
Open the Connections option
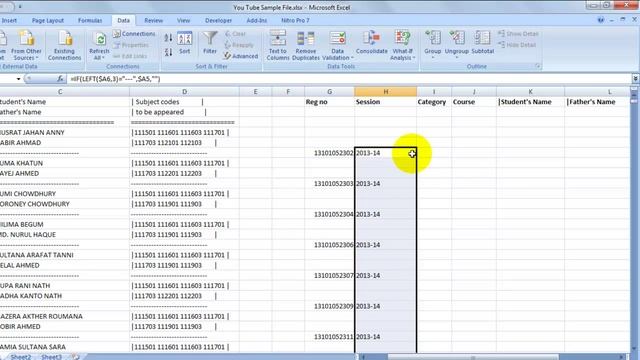[x=134, y=34]
